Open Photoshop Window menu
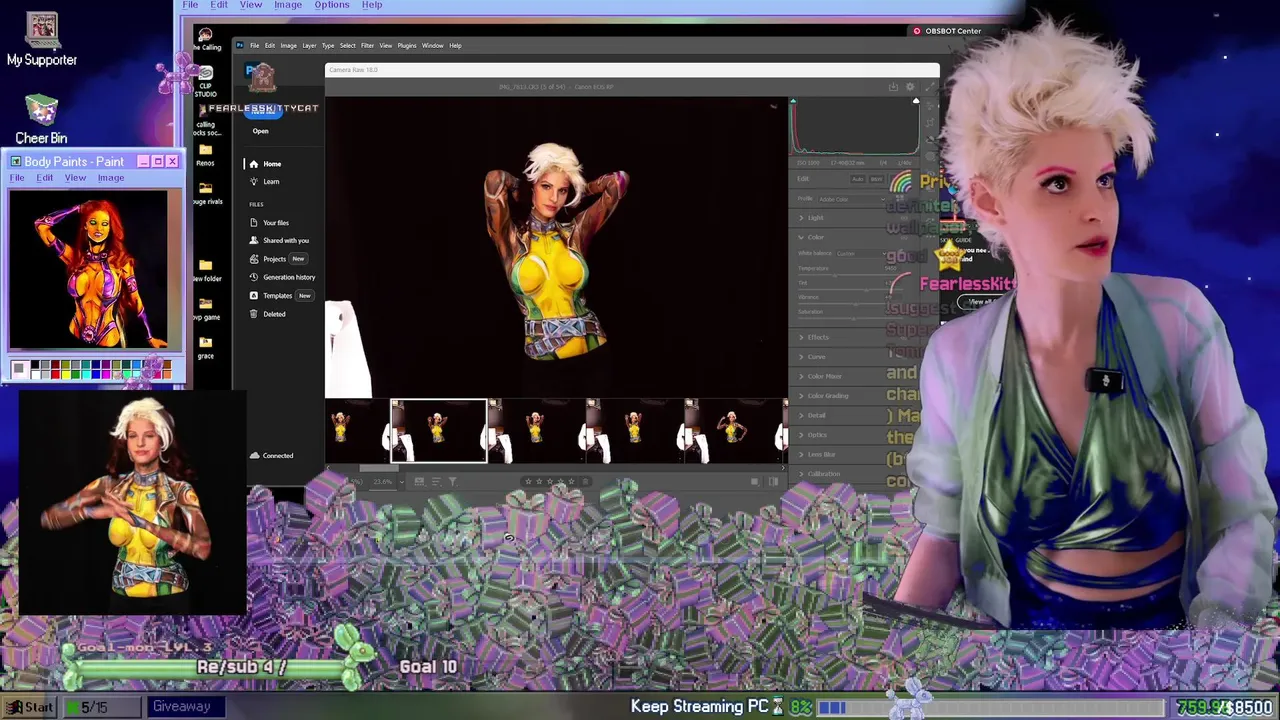The image size is (1280, 720). pyautogui.click(x=432, y=45)
